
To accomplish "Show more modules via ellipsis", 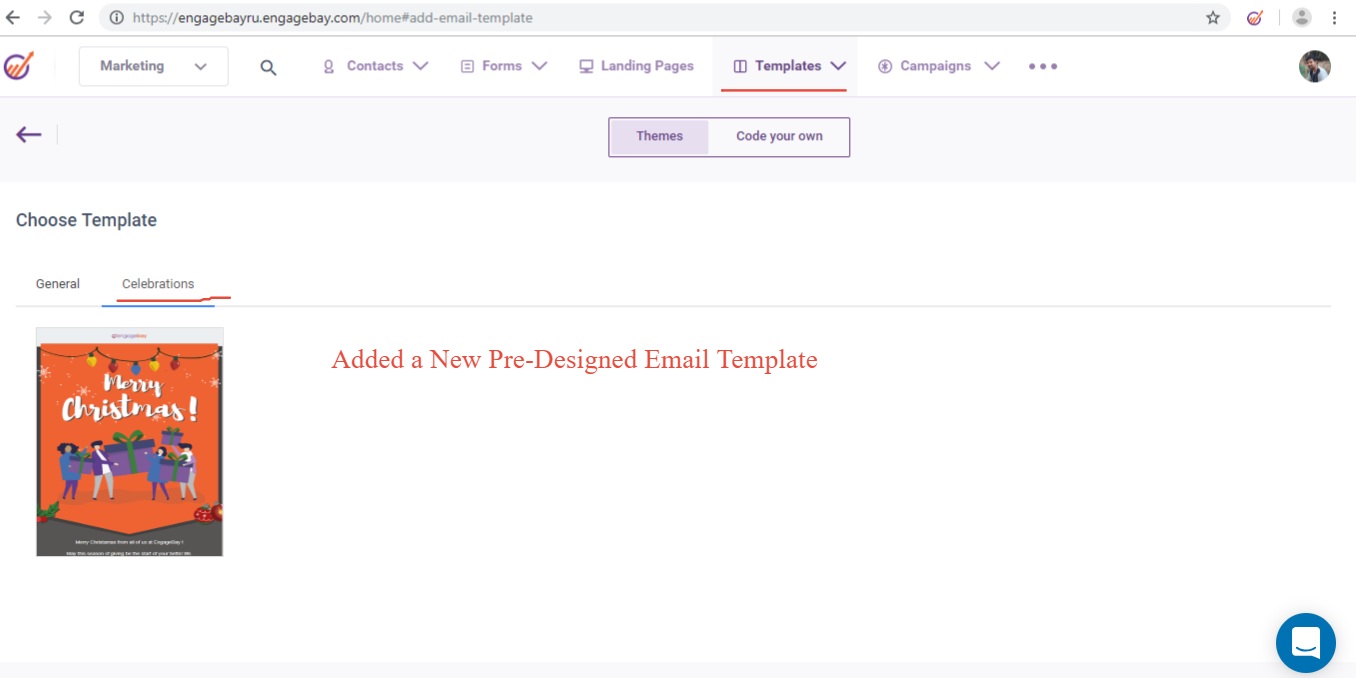I will (1042, 66).
